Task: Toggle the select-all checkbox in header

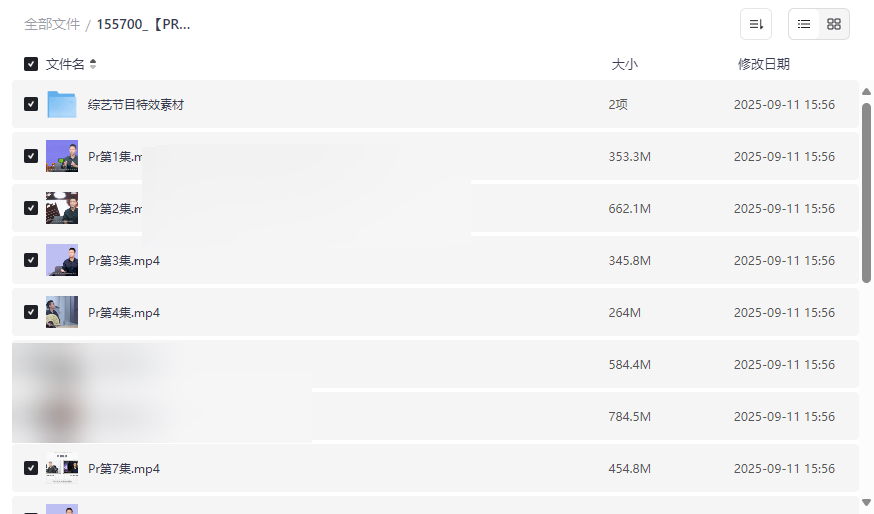Action: 31,64
